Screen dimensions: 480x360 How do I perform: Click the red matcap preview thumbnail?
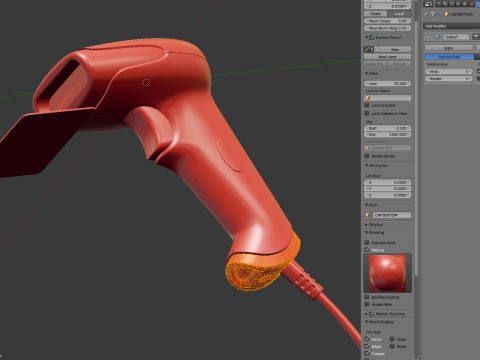click(x=388, y=273)
